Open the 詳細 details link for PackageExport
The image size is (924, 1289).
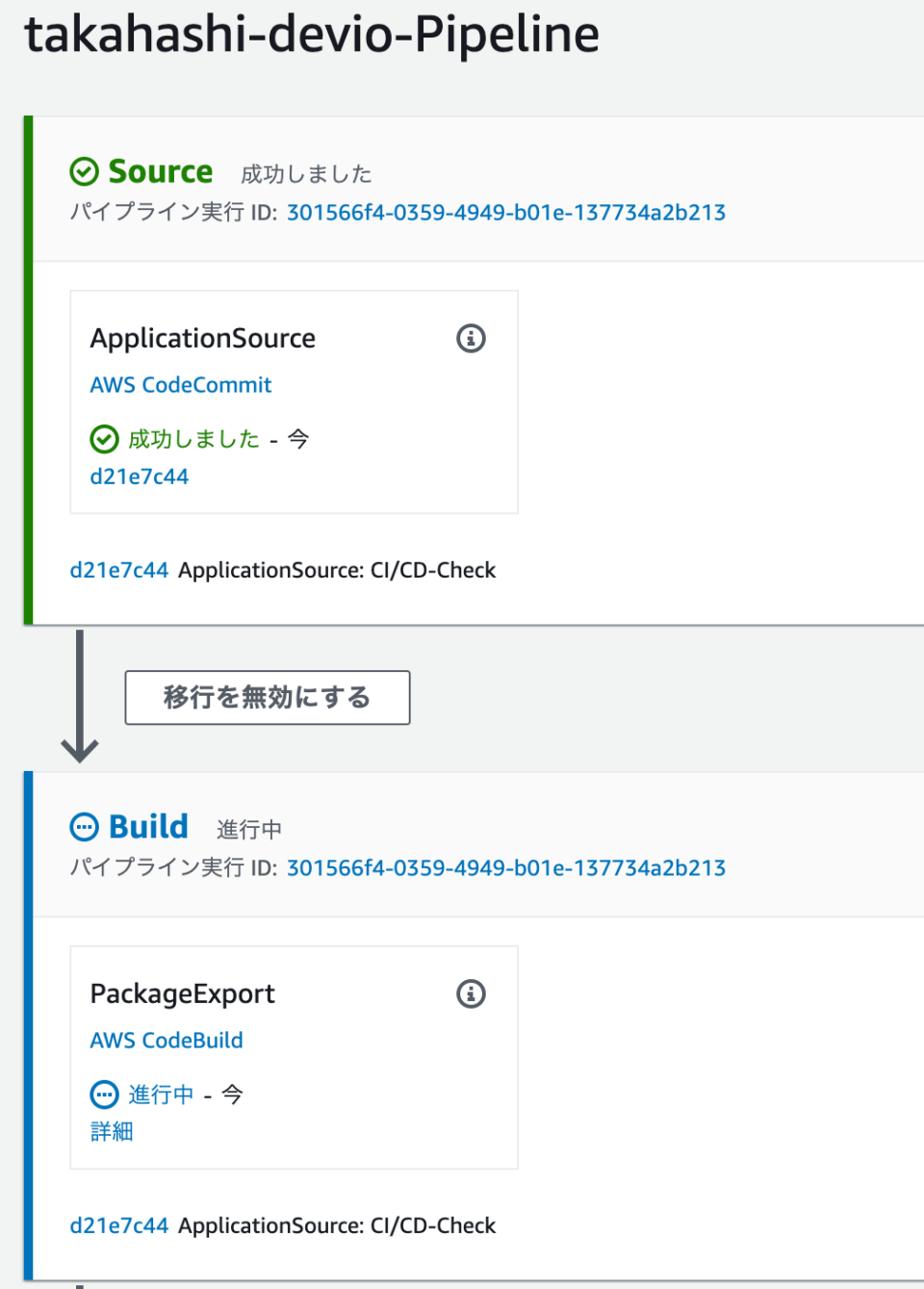click(x=111, y=1132)
